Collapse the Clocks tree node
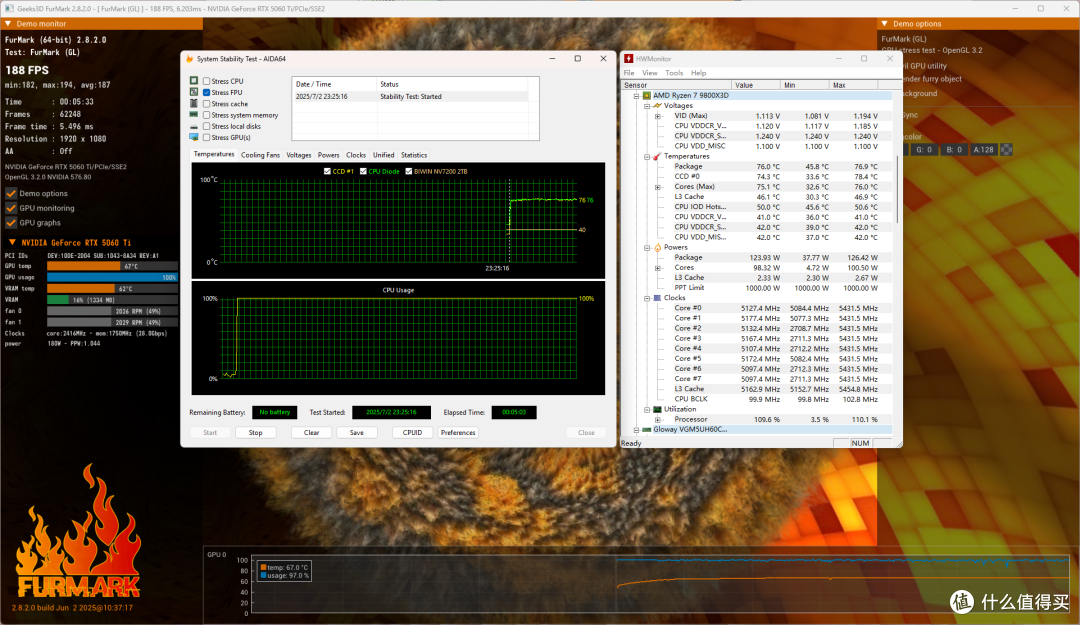Screen dimensions: 1080x625 pos(647,298)
